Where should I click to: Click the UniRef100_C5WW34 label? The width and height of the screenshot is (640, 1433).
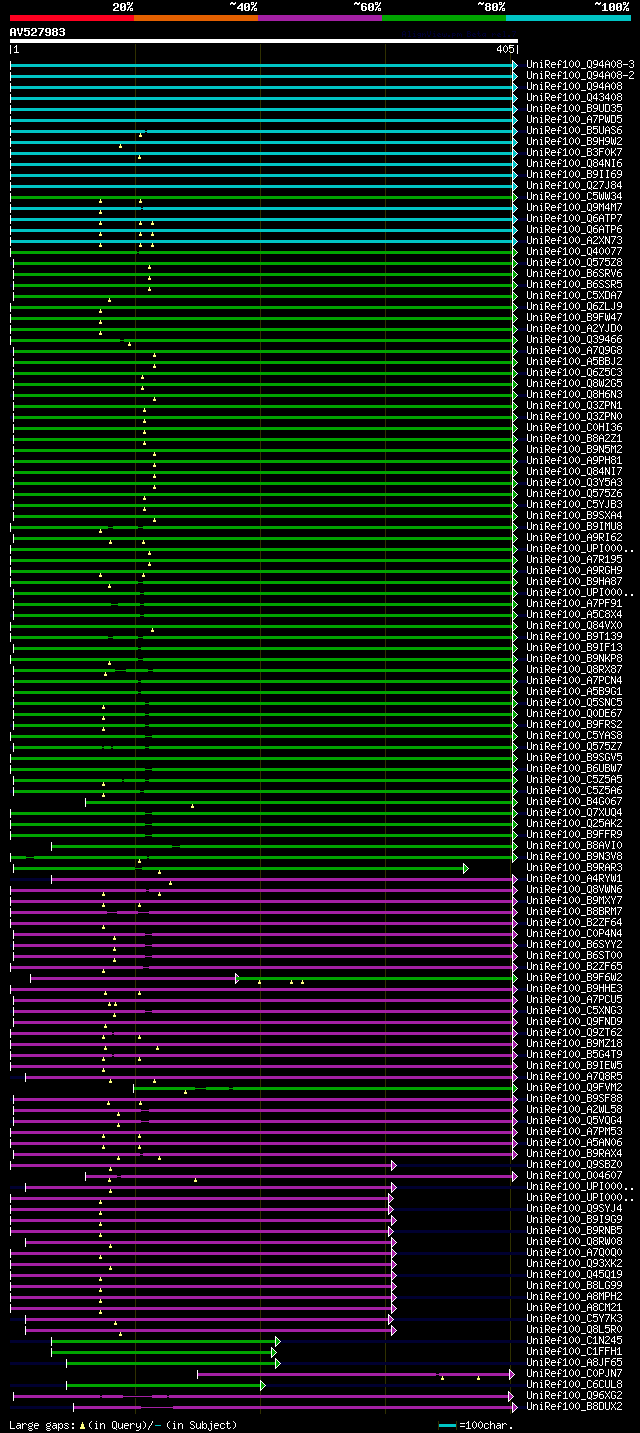(x=574, y=196)
